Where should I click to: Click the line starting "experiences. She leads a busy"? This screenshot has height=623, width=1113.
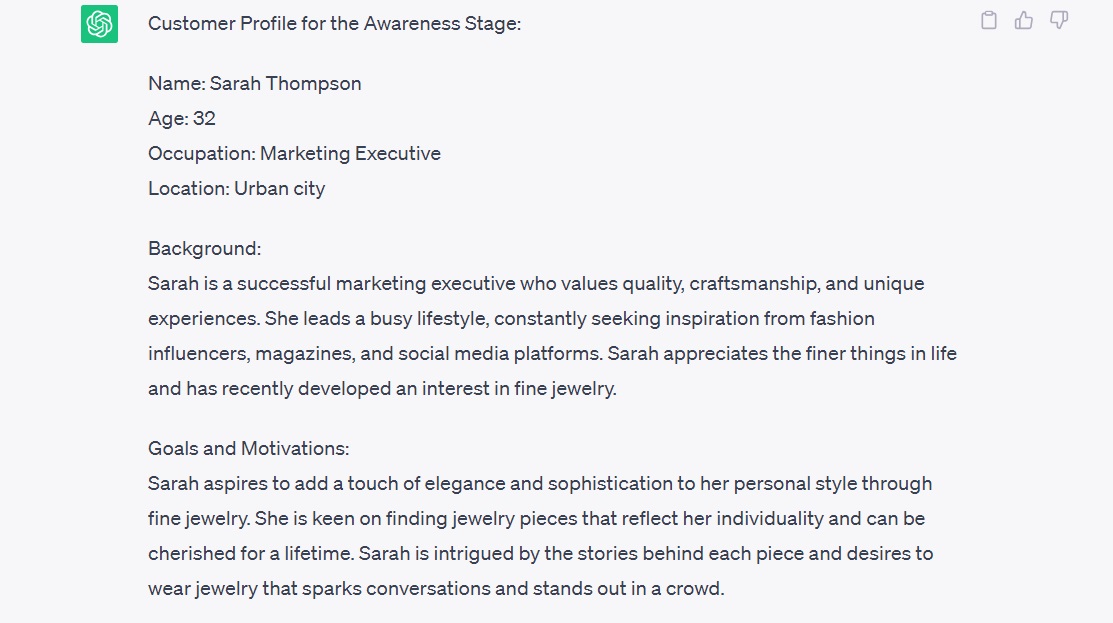click(511, 319)
